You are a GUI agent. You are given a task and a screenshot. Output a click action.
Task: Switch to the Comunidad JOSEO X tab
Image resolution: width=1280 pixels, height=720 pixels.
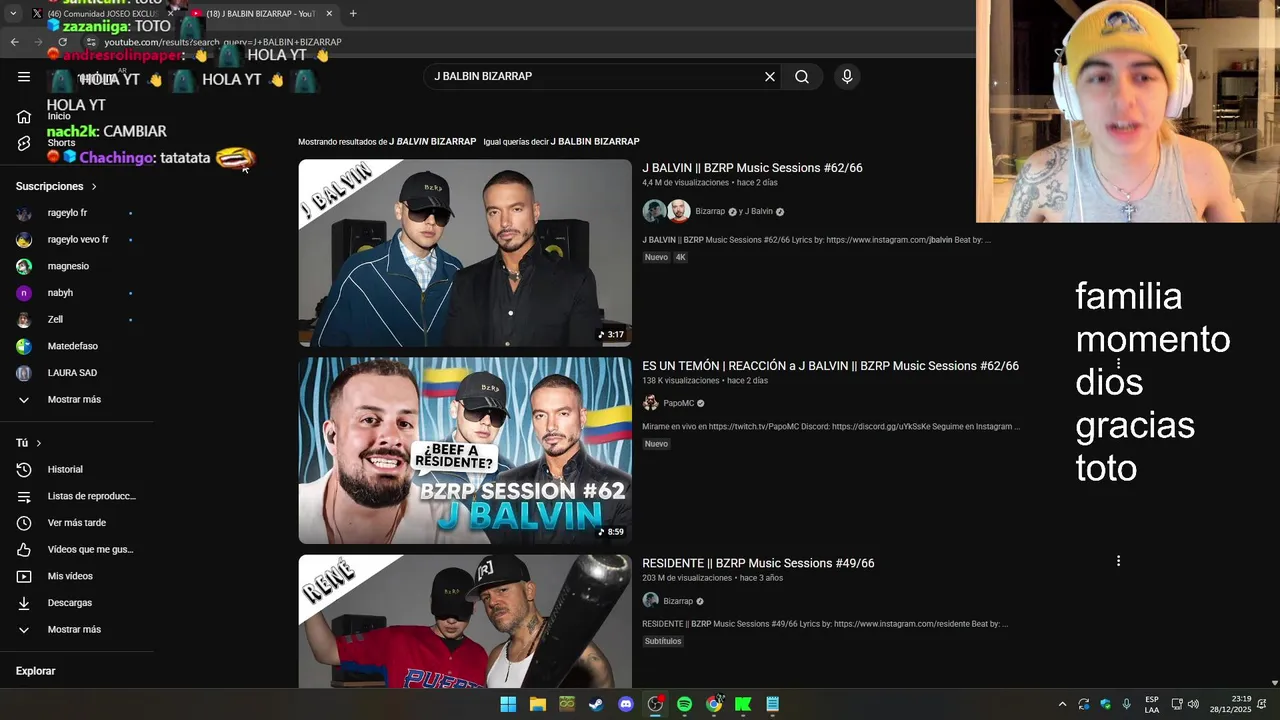point(100,13)
